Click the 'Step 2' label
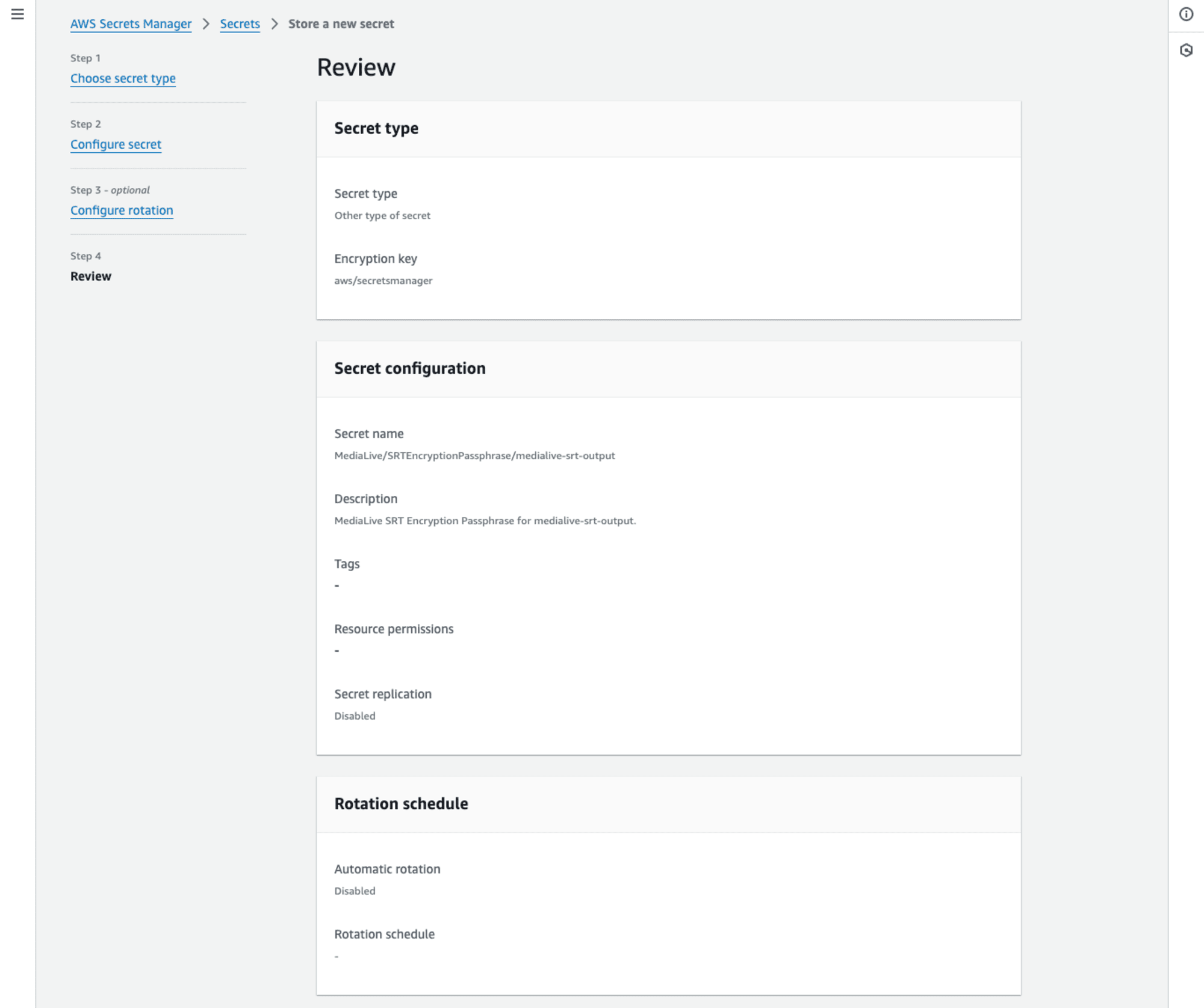 85,124
